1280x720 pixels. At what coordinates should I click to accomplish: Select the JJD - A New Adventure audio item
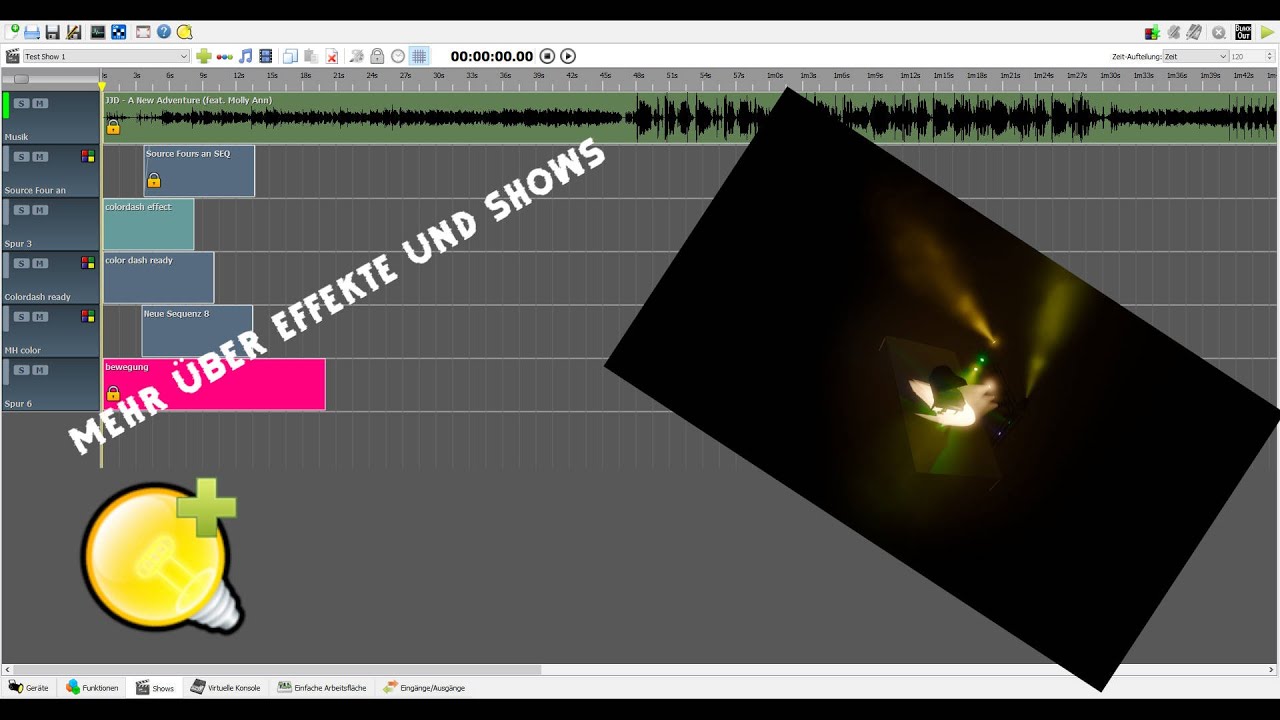coord(690,118)
